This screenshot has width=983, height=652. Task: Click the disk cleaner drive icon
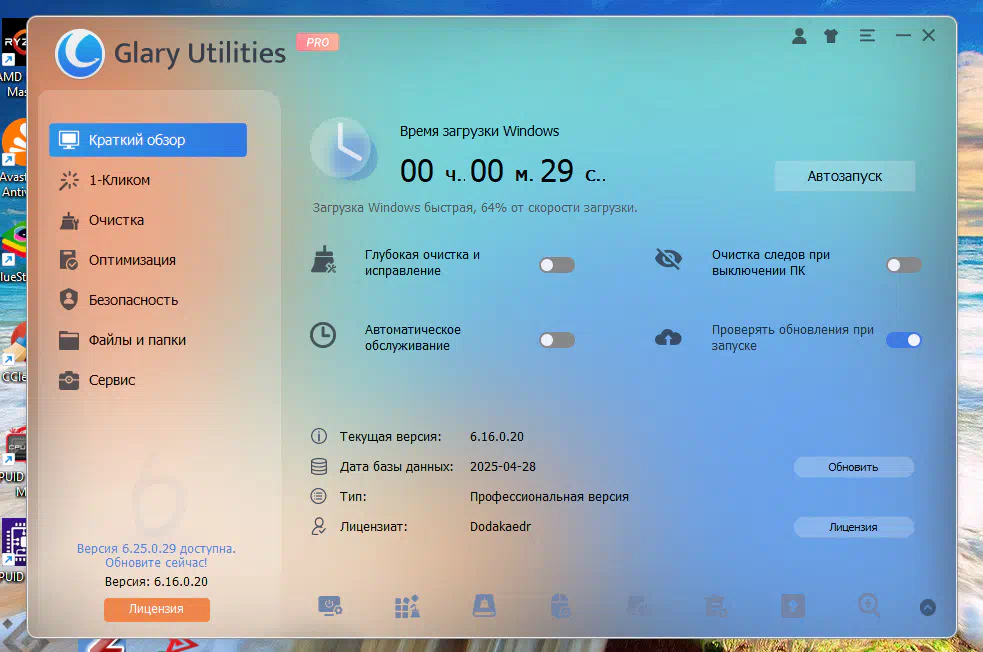tap(484, 606)
